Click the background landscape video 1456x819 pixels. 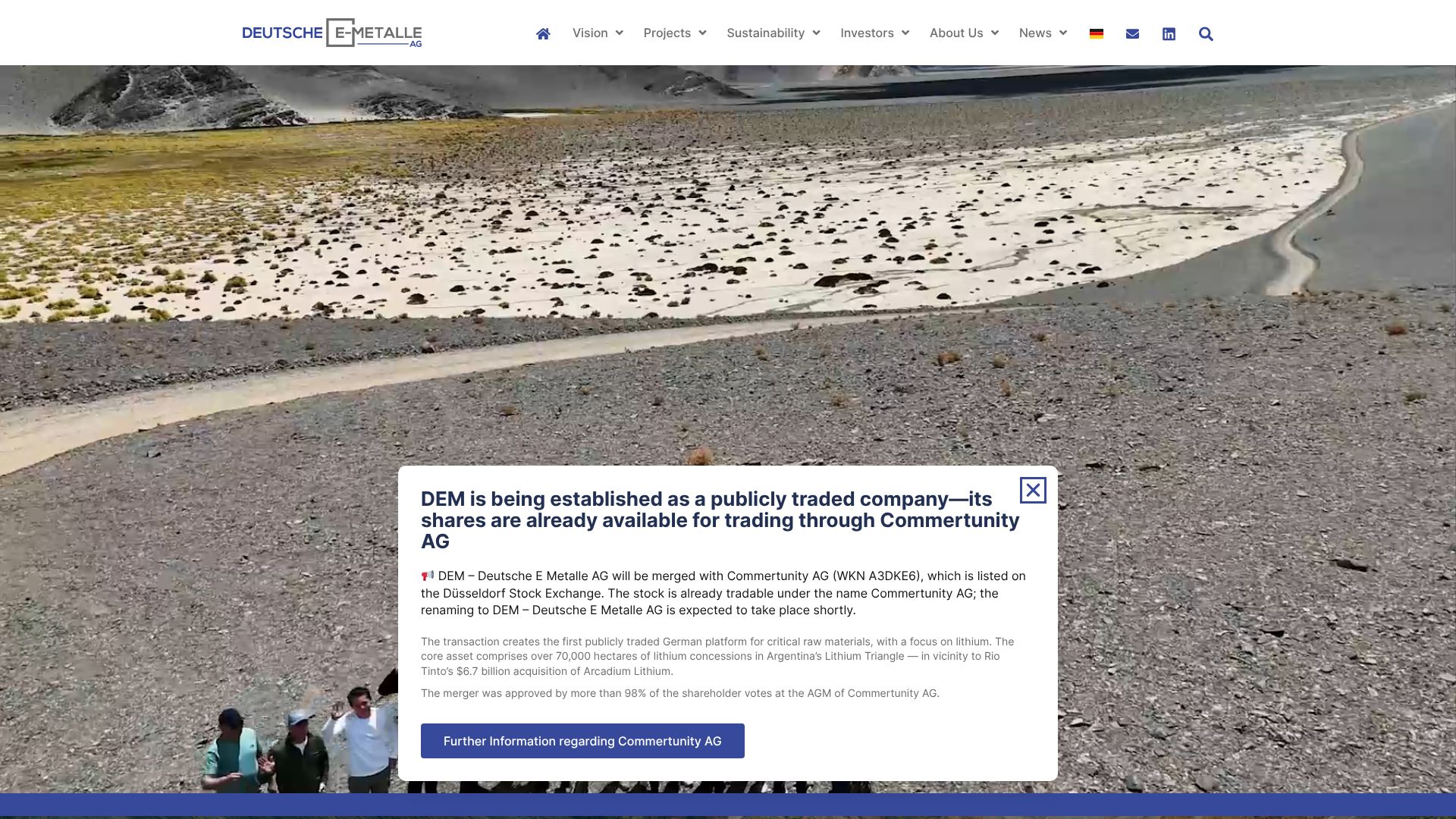point(728,265)
